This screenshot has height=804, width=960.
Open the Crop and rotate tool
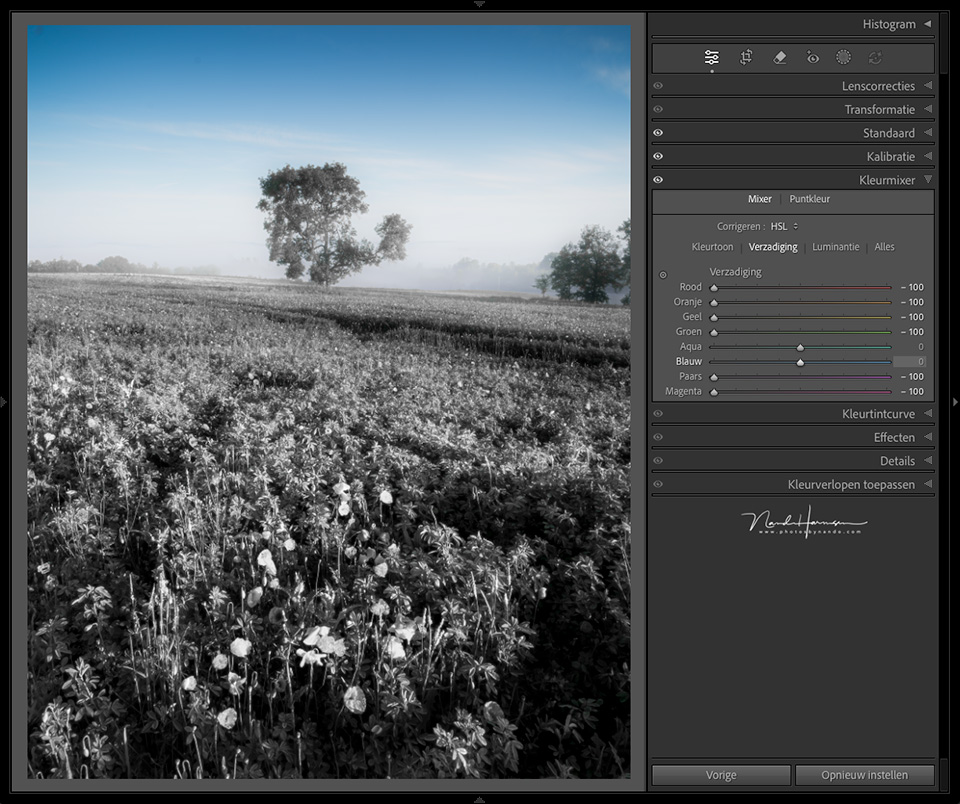(x=746, y=58)
